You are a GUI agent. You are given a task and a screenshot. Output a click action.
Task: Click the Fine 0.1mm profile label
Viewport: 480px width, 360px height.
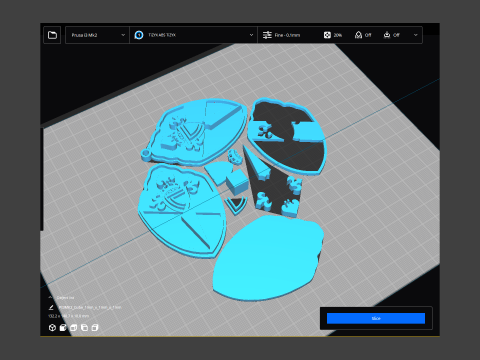[287, 35]
